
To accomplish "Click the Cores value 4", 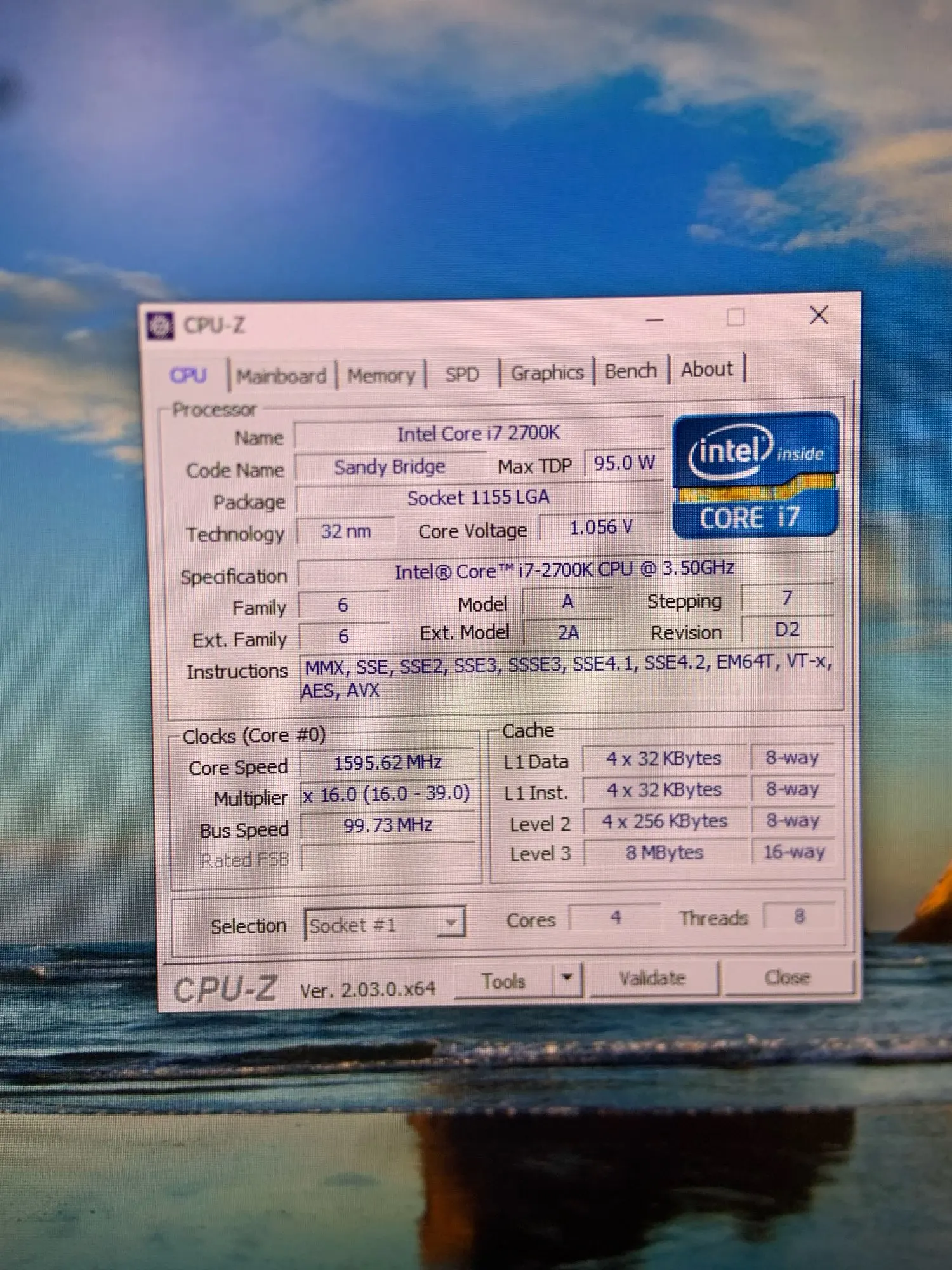I will coord(616,918).
